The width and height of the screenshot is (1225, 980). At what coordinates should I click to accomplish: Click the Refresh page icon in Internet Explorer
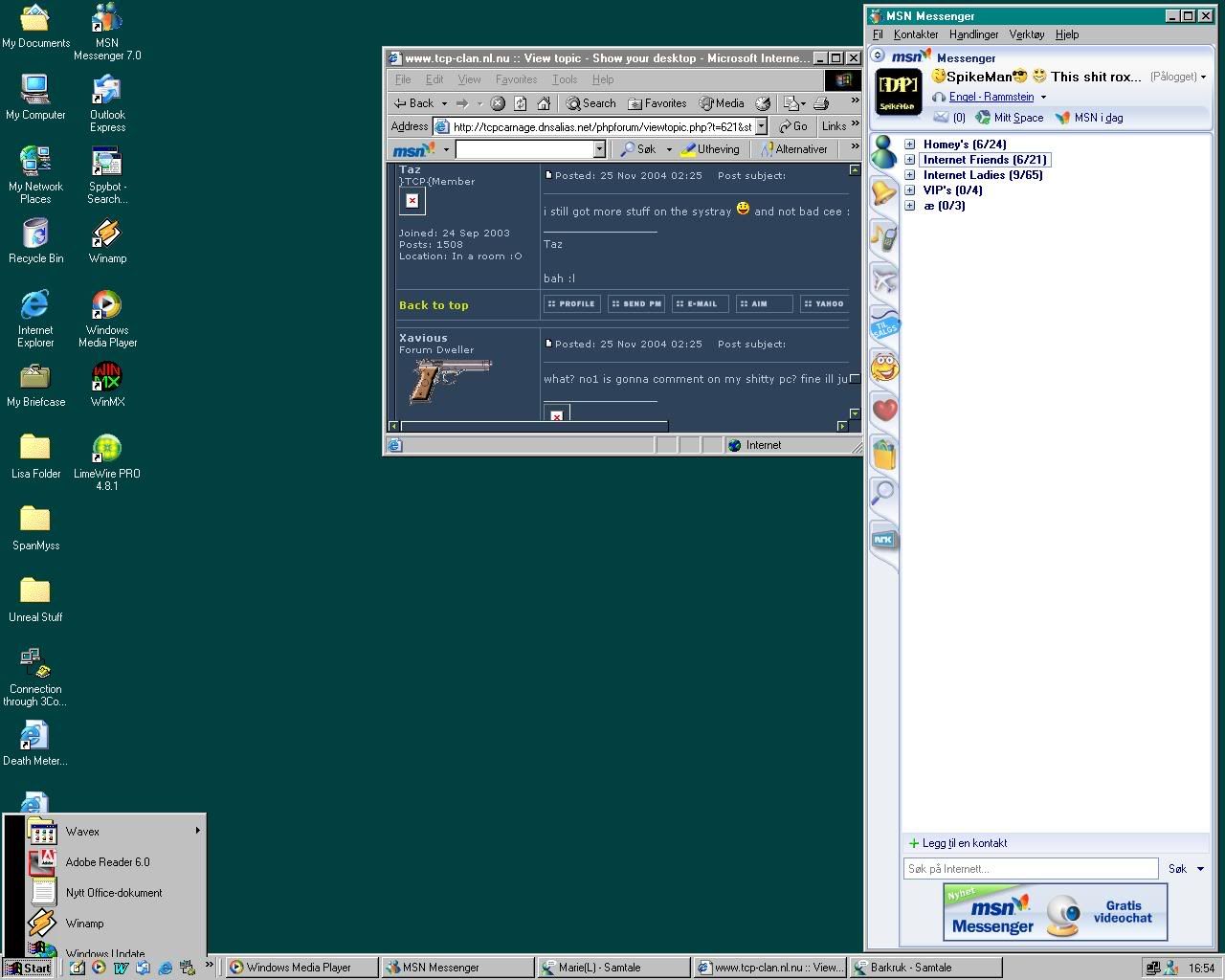521,103
